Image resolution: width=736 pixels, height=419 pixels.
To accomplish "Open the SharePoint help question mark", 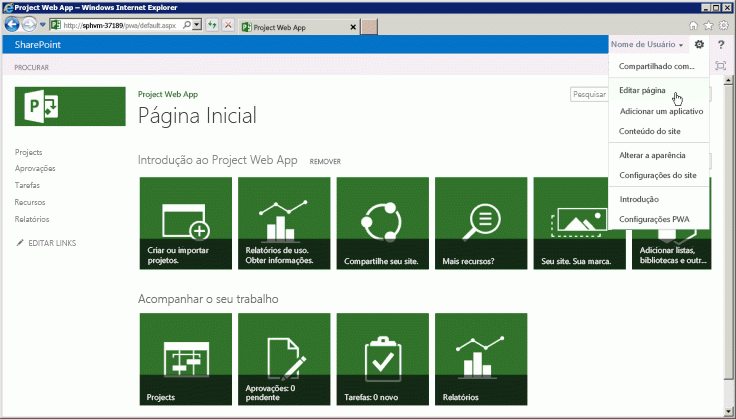I will point(720,45).
